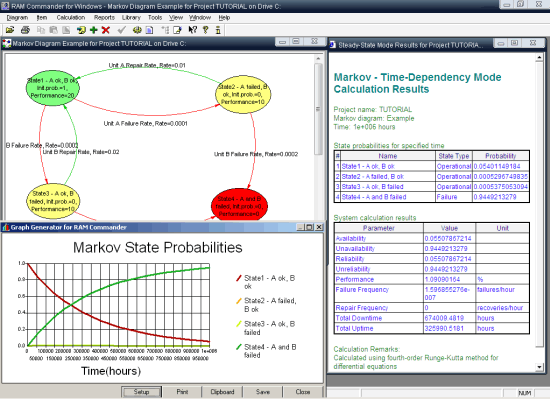Open the Library menu

tap(131, 18)
